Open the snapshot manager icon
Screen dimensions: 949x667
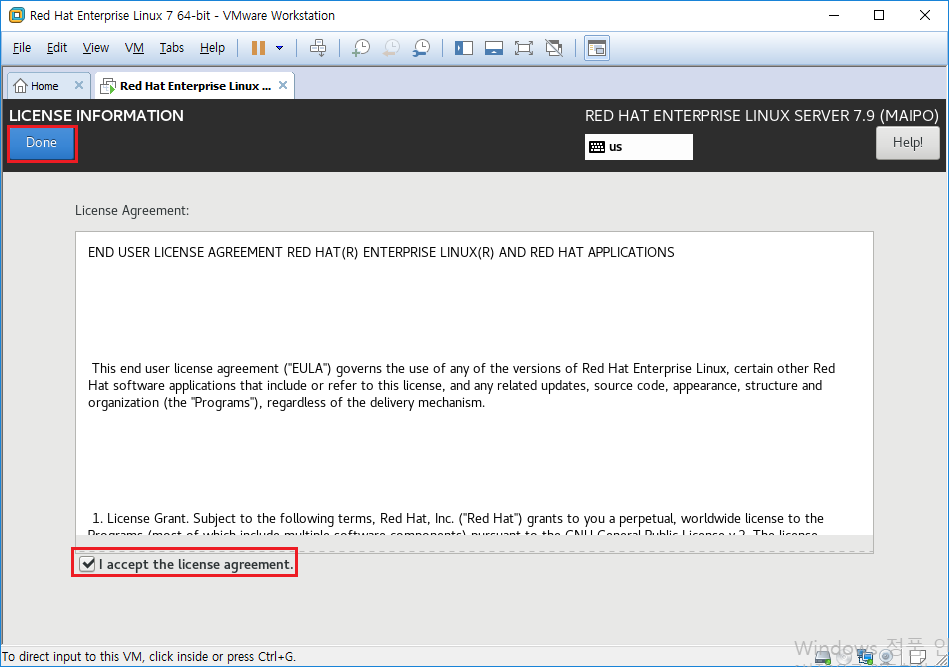tap(421, 48)
